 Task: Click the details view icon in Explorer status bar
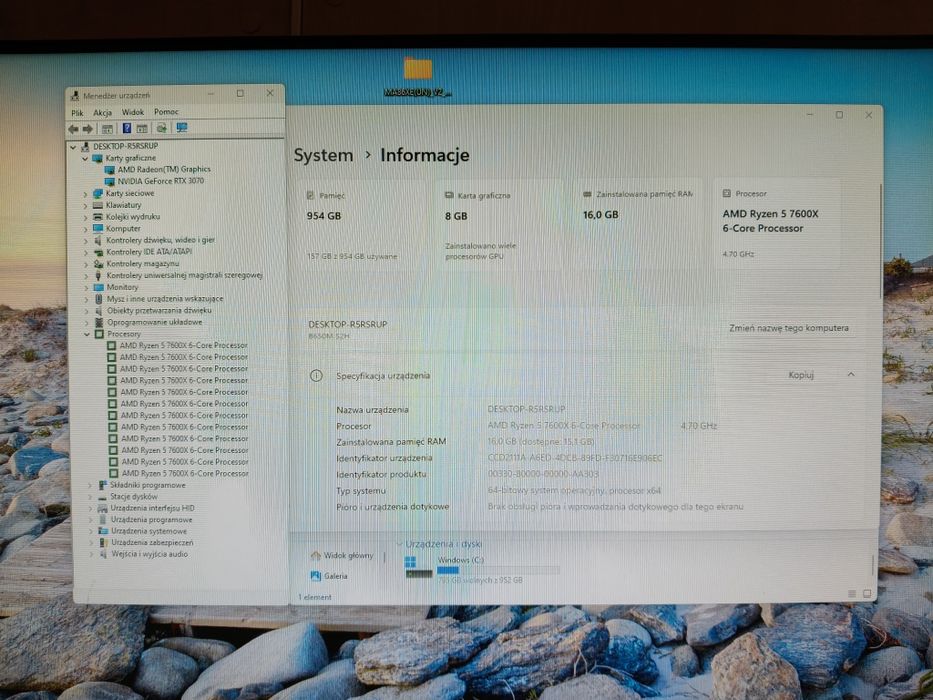pyautogui.click(x=852, y=594)
